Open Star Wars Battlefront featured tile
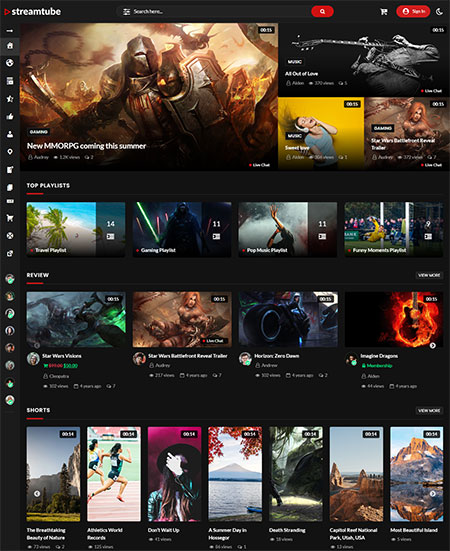 (407, 134)
